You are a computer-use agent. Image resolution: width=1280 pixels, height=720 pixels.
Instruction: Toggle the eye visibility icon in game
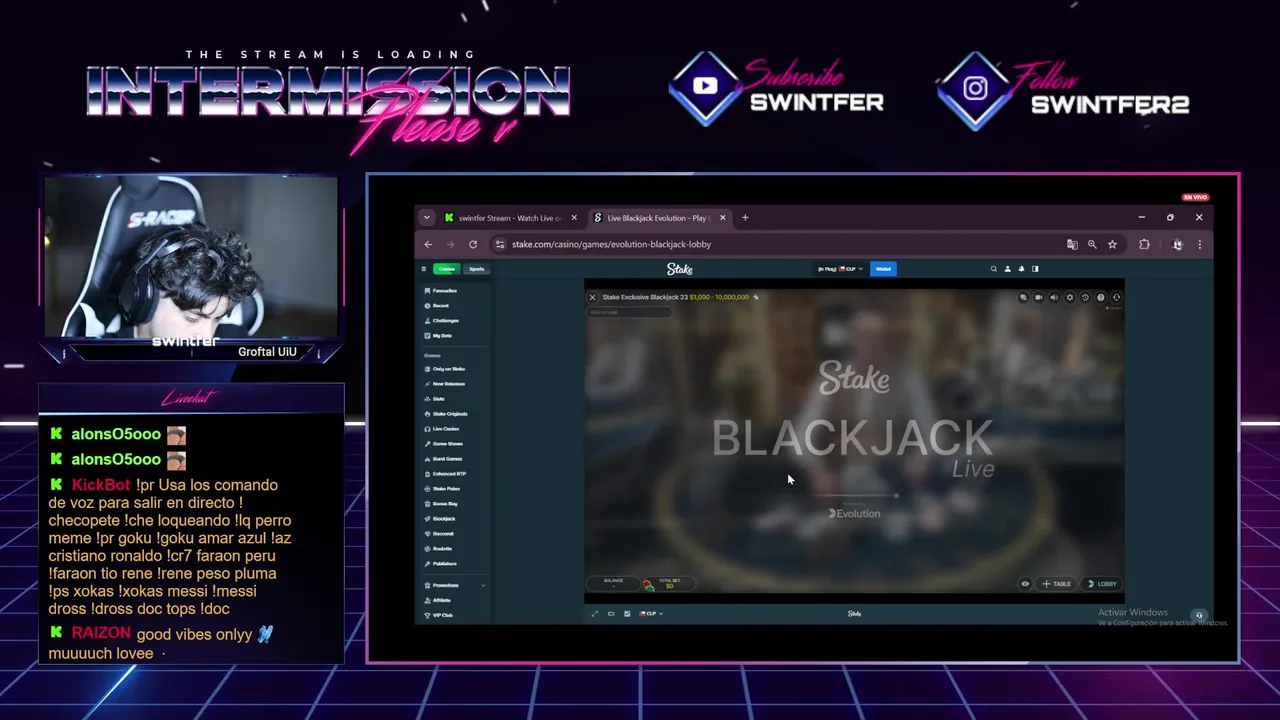pyautogui.click(x=1025, y=584)
